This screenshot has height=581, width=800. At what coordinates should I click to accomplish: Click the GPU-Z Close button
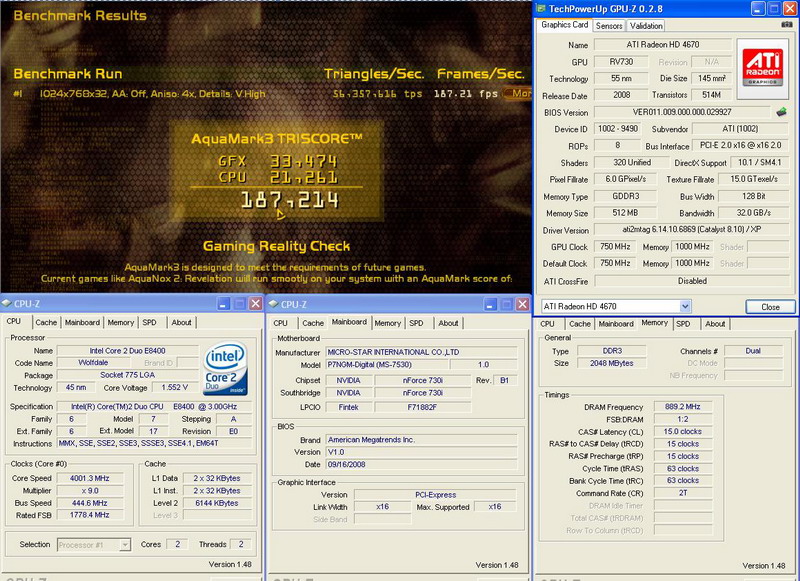pyautogui.click(x=770, y=307)
